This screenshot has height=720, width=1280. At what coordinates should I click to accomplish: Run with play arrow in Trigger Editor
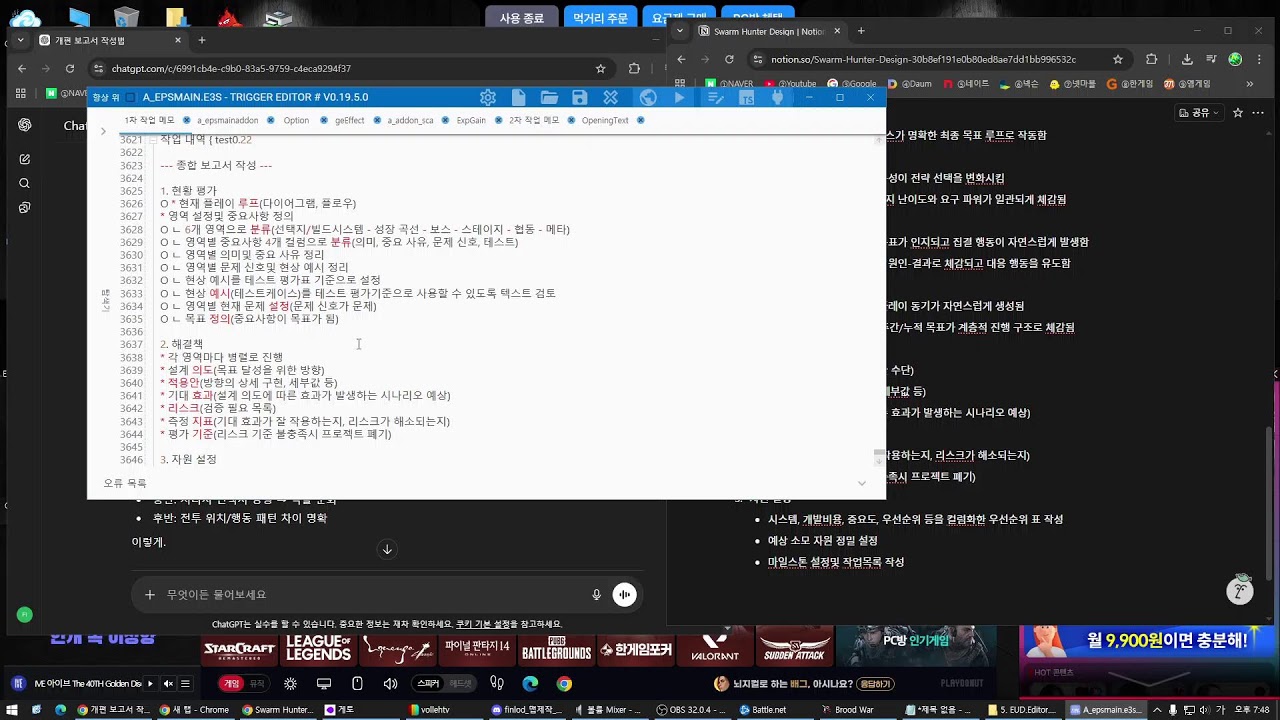click(x=680, y=97)
